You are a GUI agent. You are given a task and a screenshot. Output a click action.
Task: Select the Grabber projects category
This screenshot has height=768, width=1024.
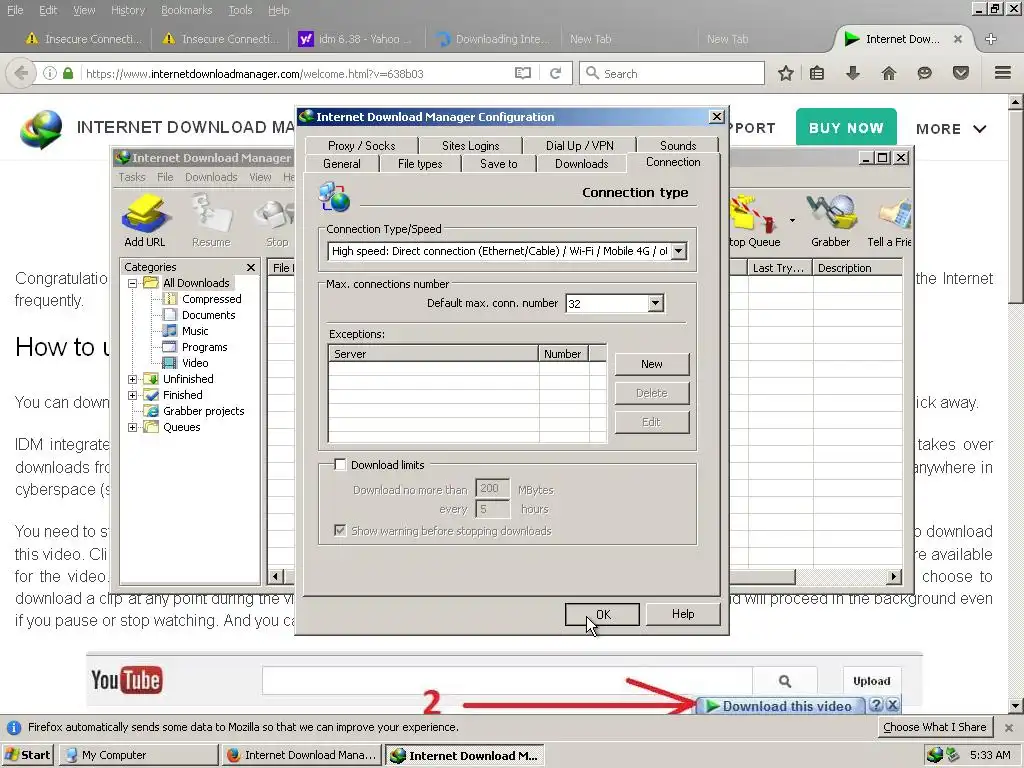point(204,411)
